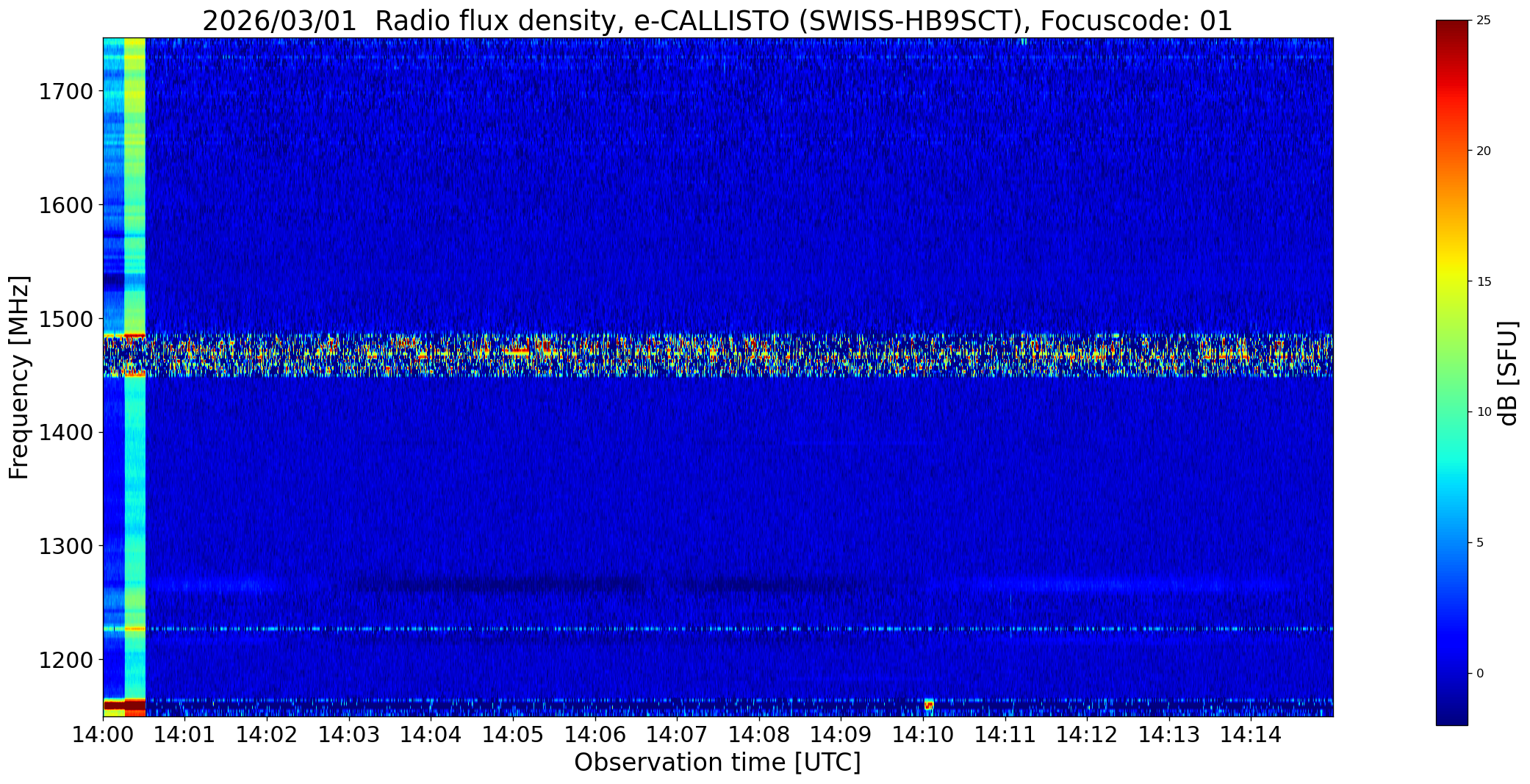Click the 1300 frequency tick label

point(65,546)
